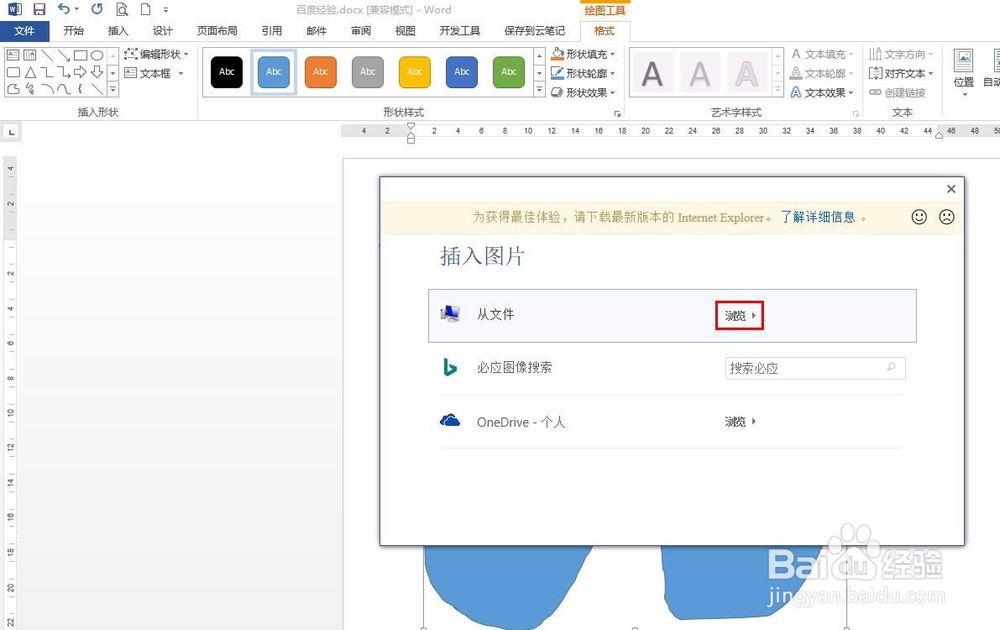Switch to the Mailings (邮件) tab
The height and width of the screenshot is (630, 1000).
click(x=316, y=31)
